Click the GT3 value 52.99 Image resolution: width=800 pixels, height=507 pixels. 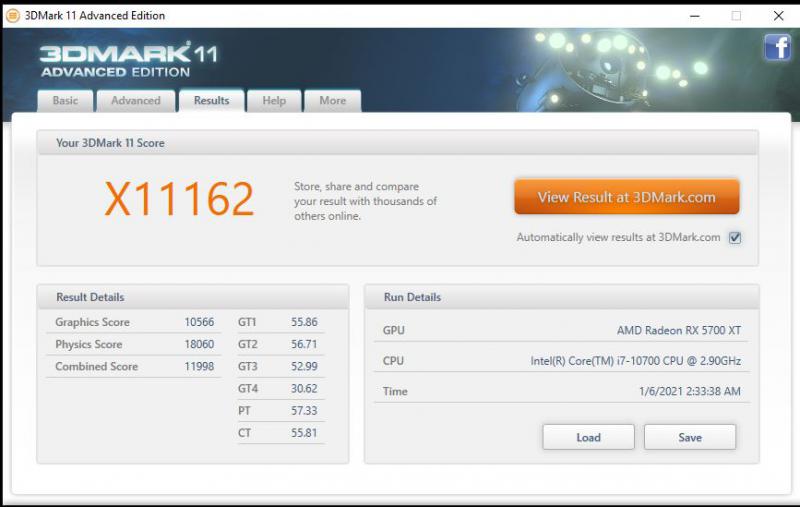click(x=304, y=366)
